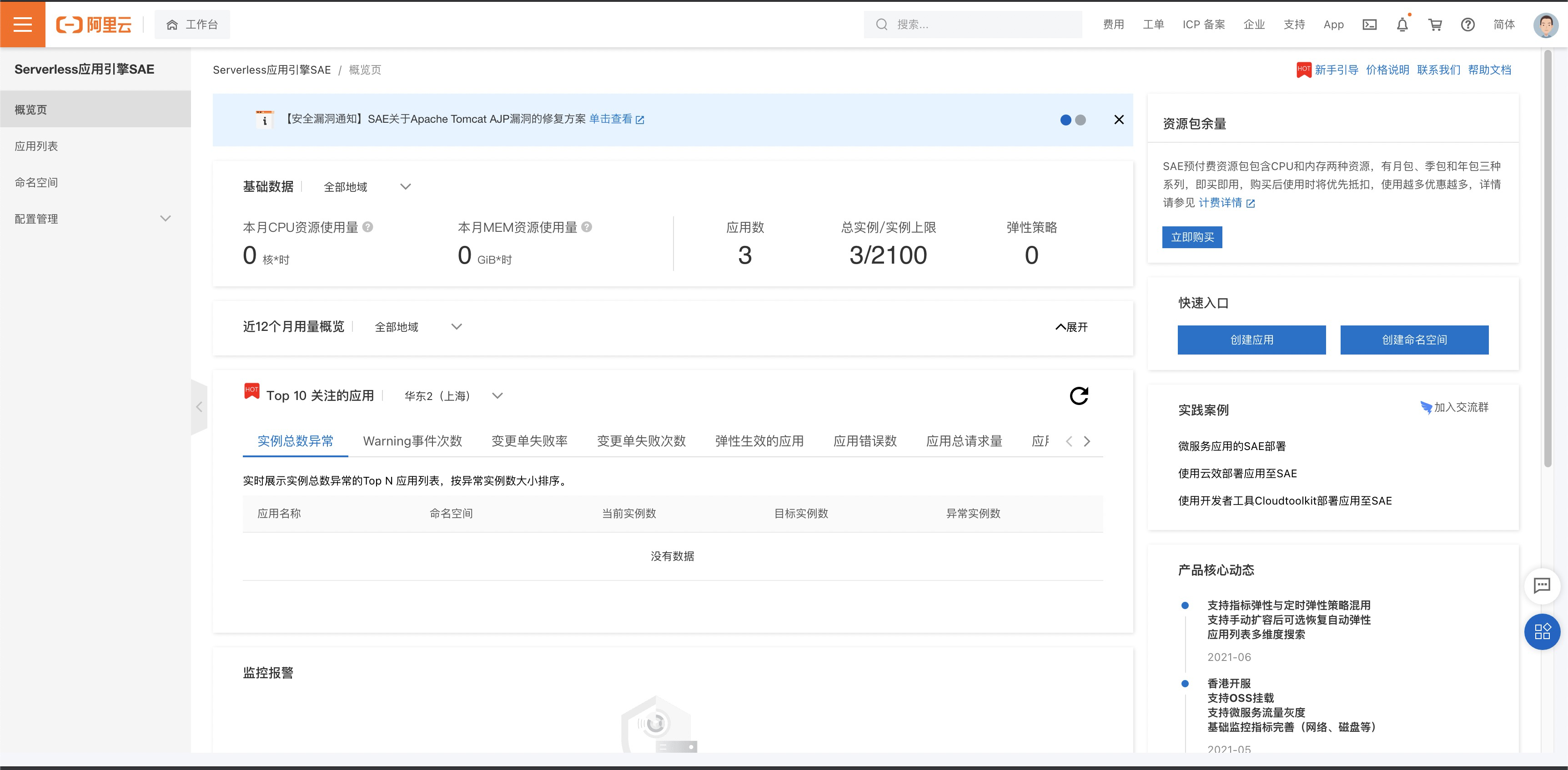Open the user avatar account menu
The image size is (1568, 770).
tap(1545, 25)
